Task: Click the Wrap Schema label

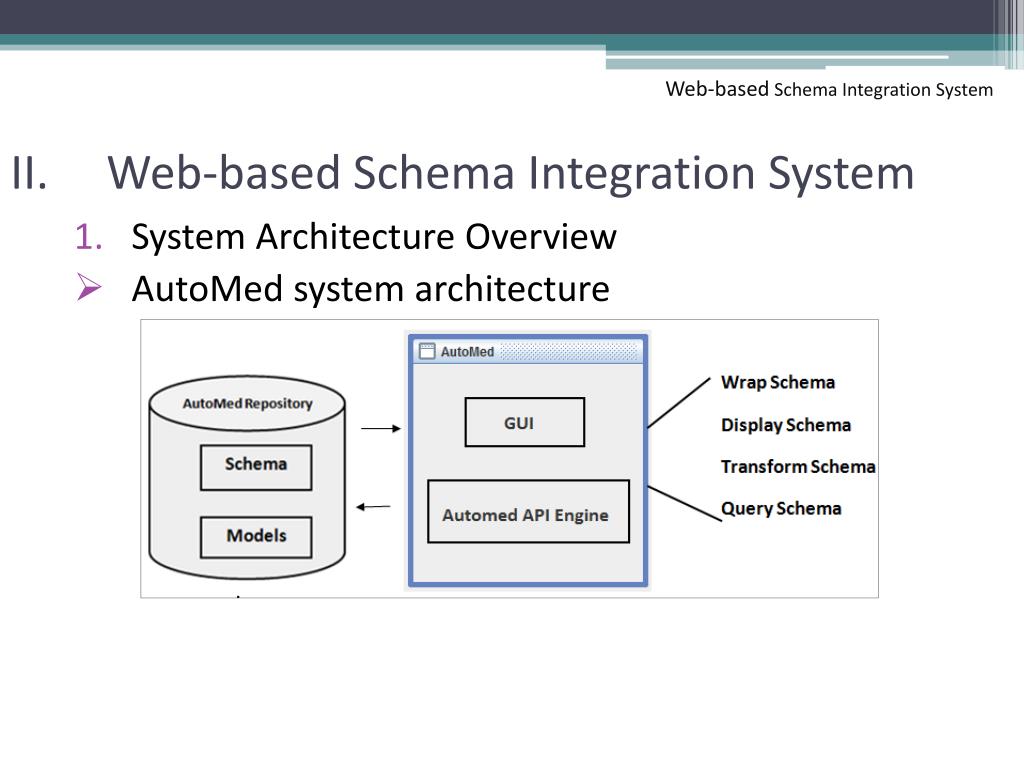Action: coord(778,382)
